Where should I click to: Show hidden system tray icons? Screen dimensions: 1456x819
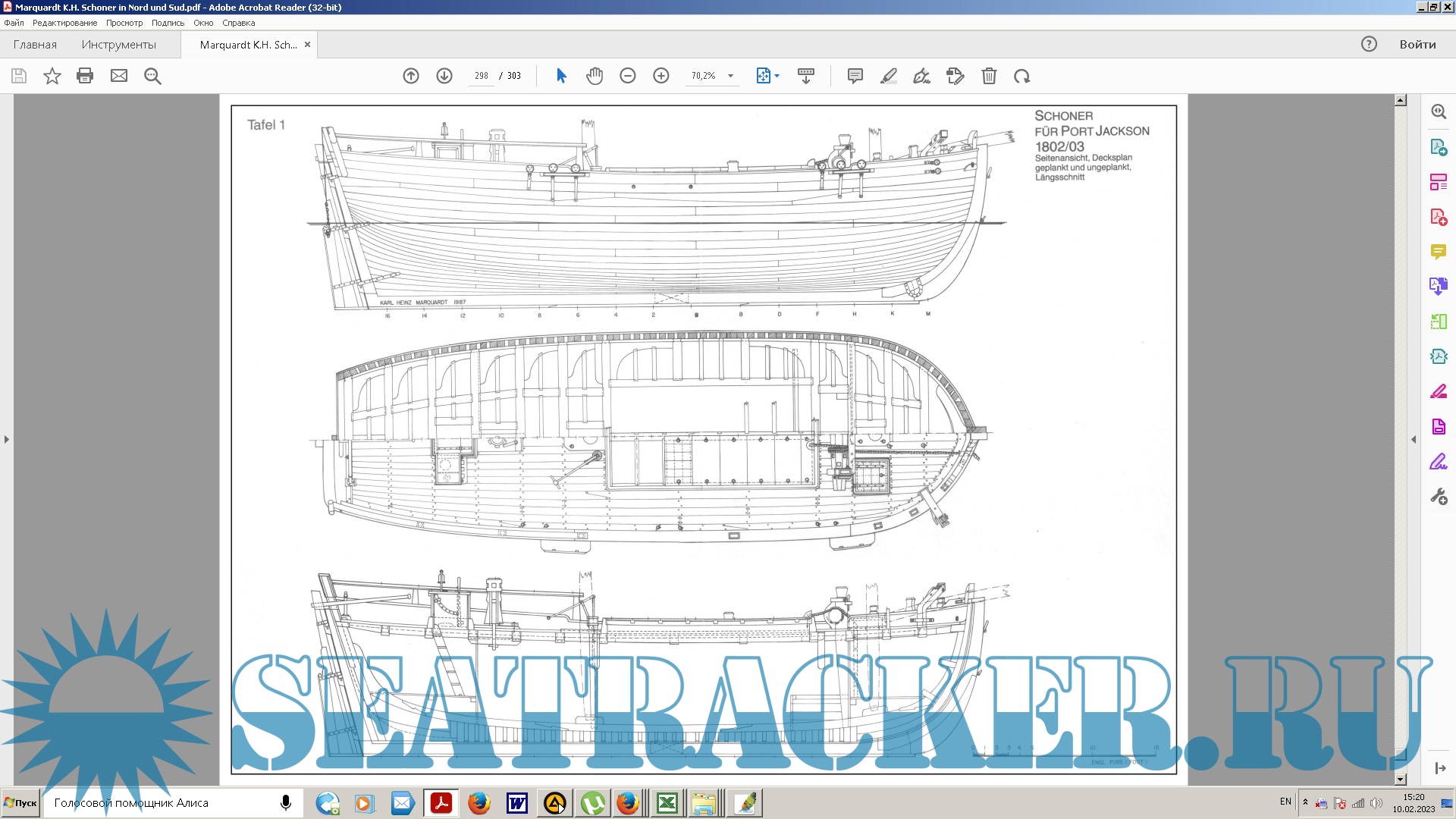[x=1305, y=802]
